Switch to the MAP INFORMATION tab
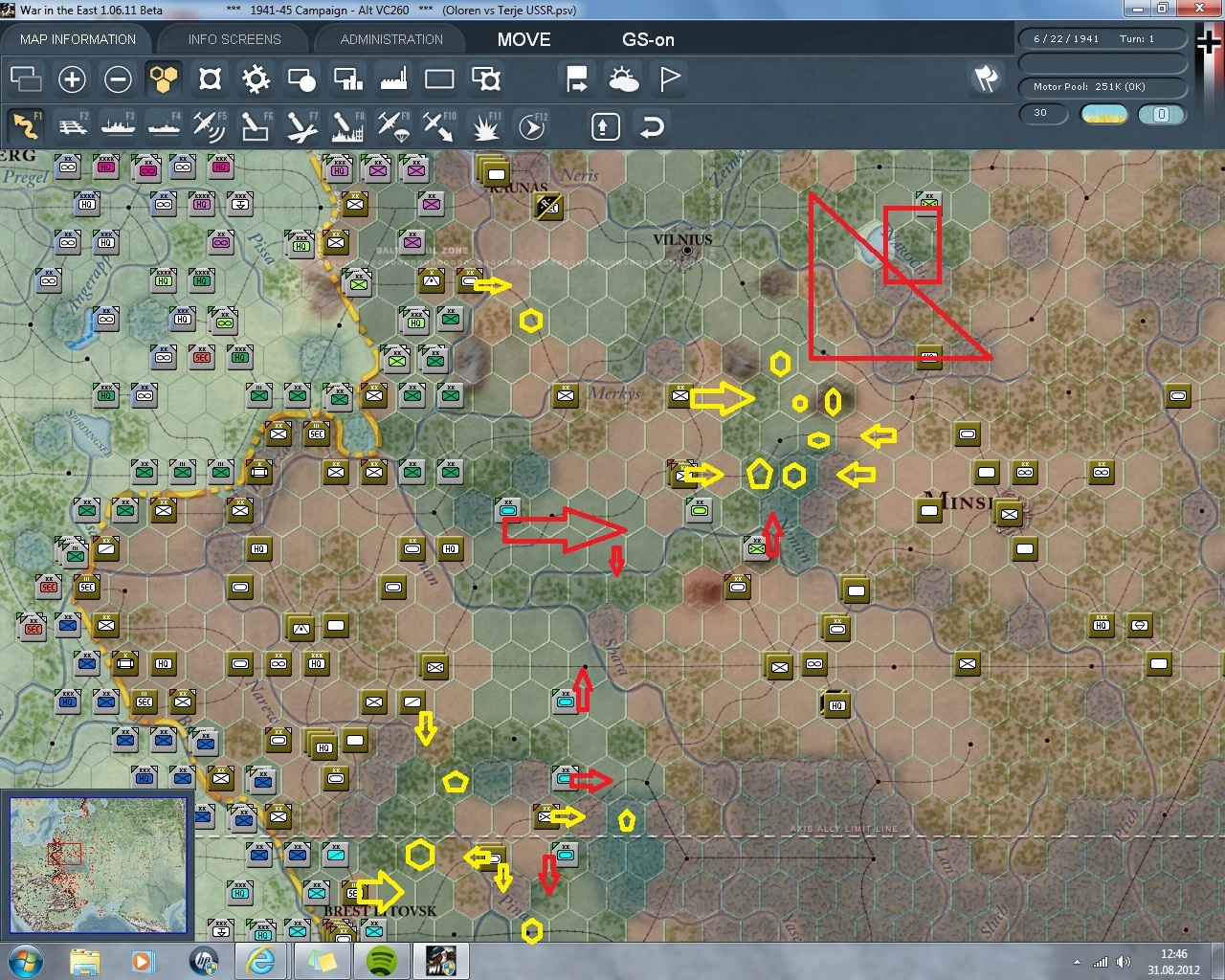 point(78,39)
